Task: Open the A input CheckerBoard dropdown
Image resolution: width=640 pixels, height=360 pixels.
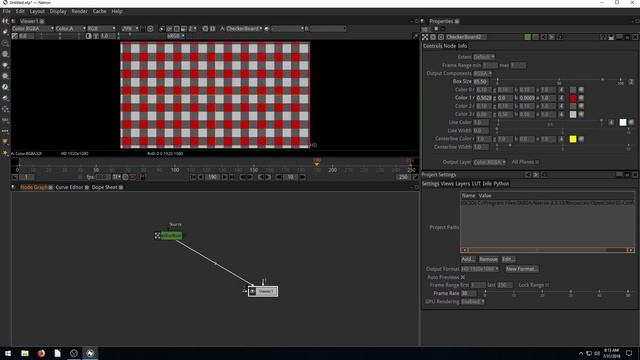Action: pos(244,29)
